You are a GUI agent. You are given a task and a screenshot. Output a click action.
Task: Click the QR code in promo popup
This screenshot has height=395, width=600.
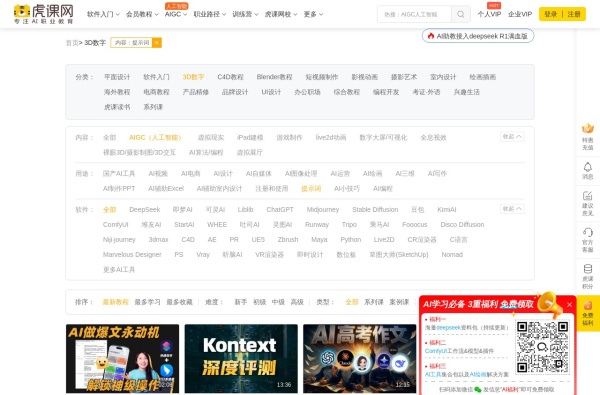(x=542, y=347)
